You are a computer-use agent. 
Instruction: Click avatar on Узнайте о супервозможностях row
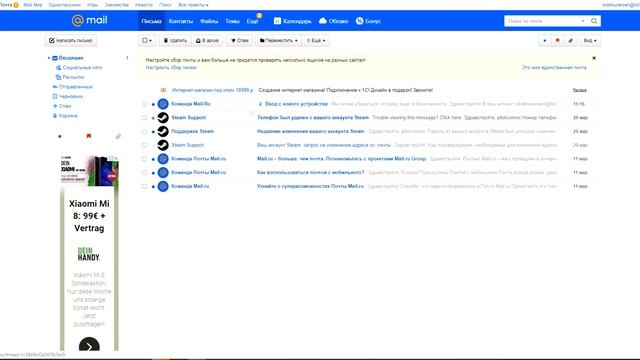[163, 186]
